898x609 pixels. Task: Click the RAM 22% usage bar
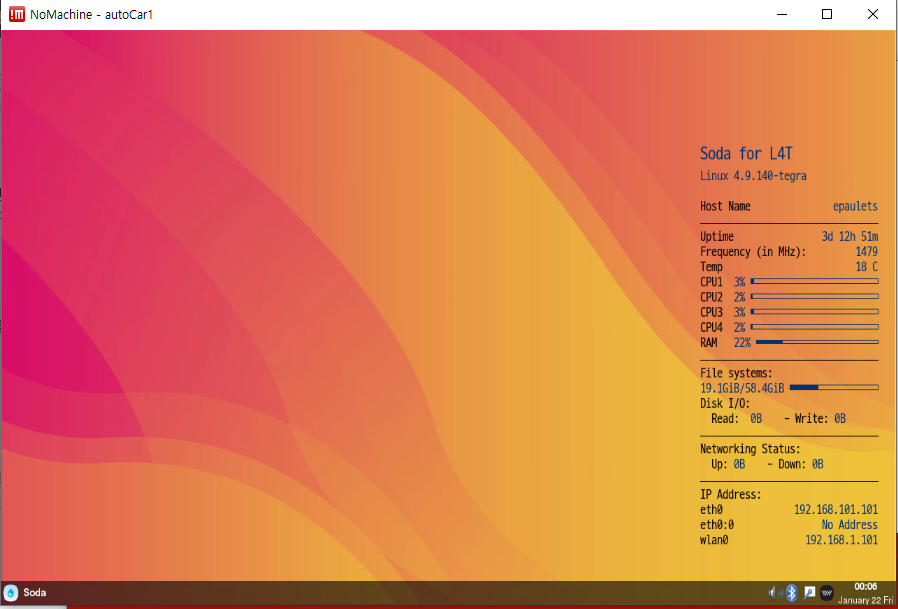pyautogui.click(x=817, y=342)
